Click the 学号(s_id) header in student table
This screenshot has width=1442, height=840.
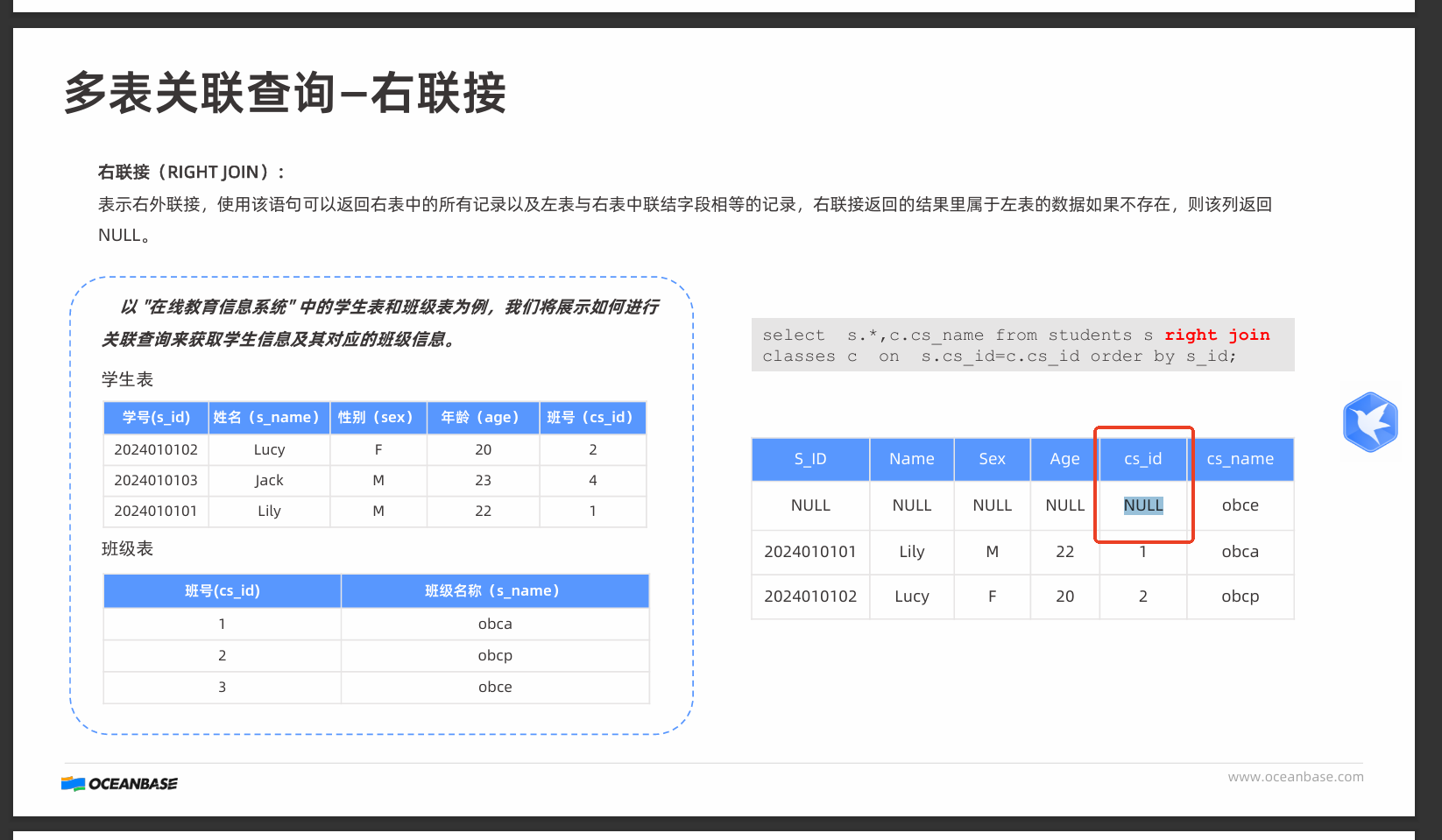click(x=156, y=418)
